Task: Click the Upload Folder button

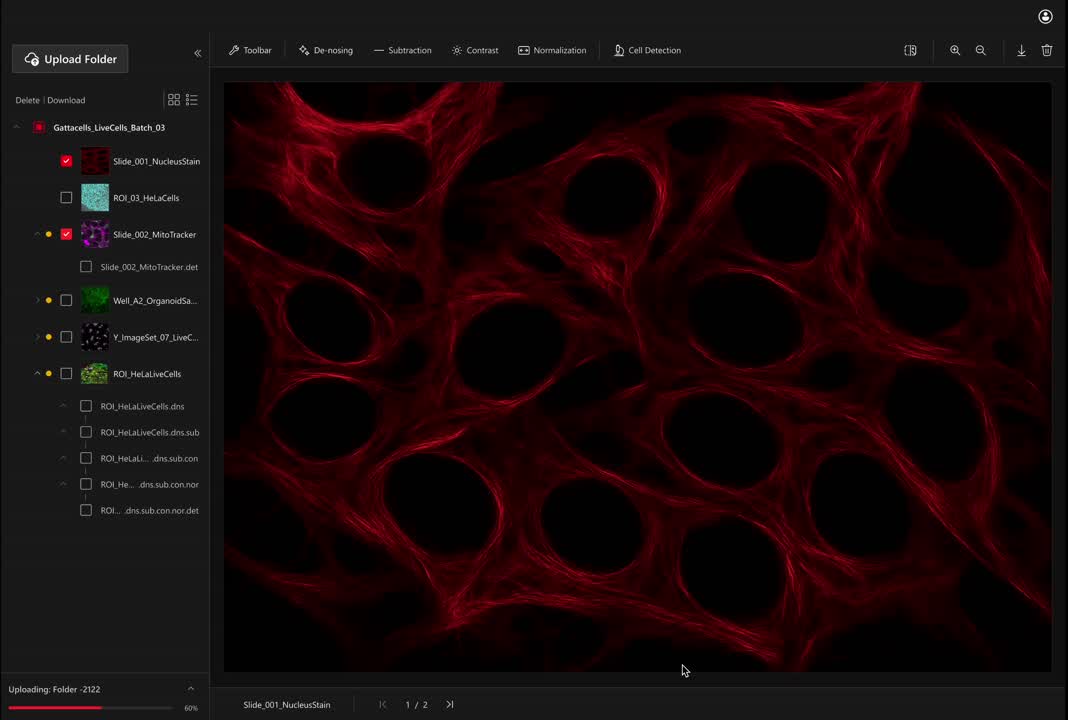Action: coord(70,59)
